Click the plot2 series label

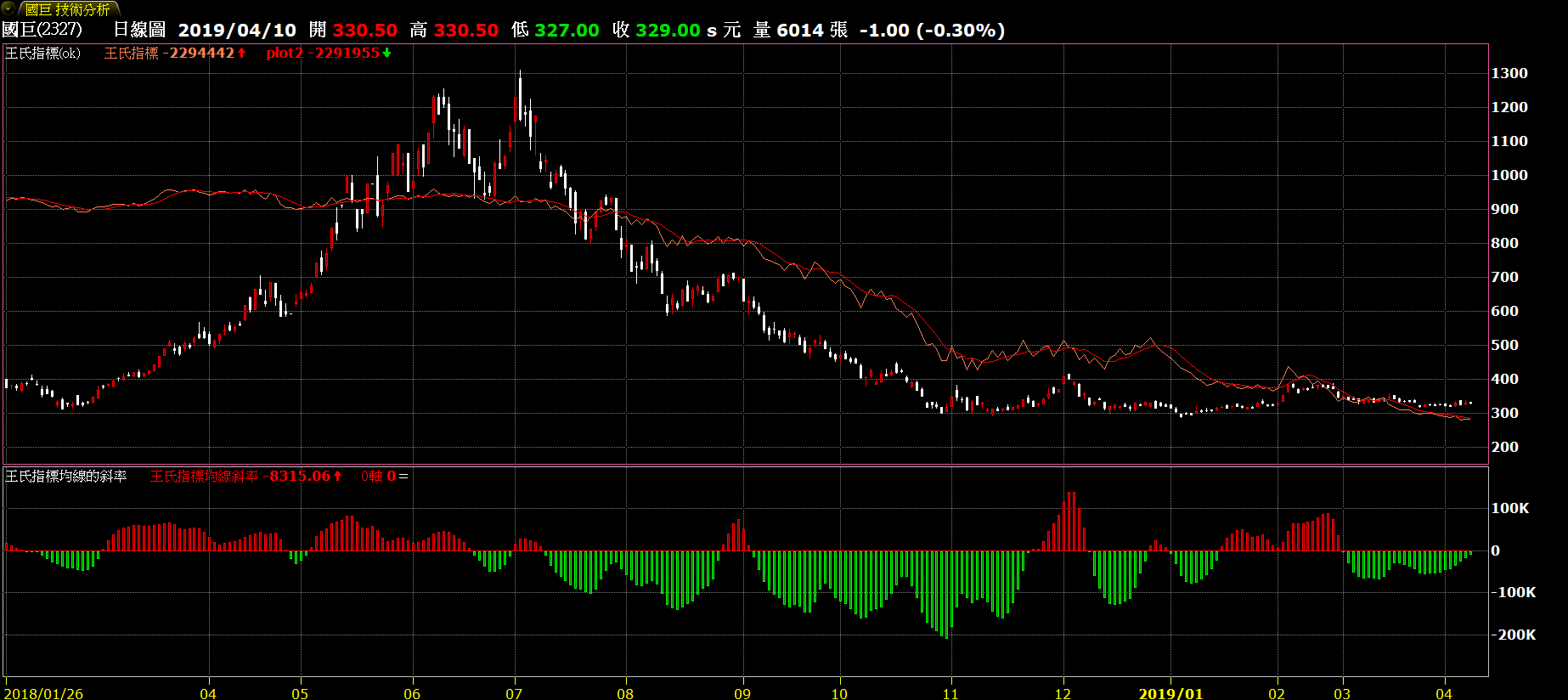pos(284,53)
